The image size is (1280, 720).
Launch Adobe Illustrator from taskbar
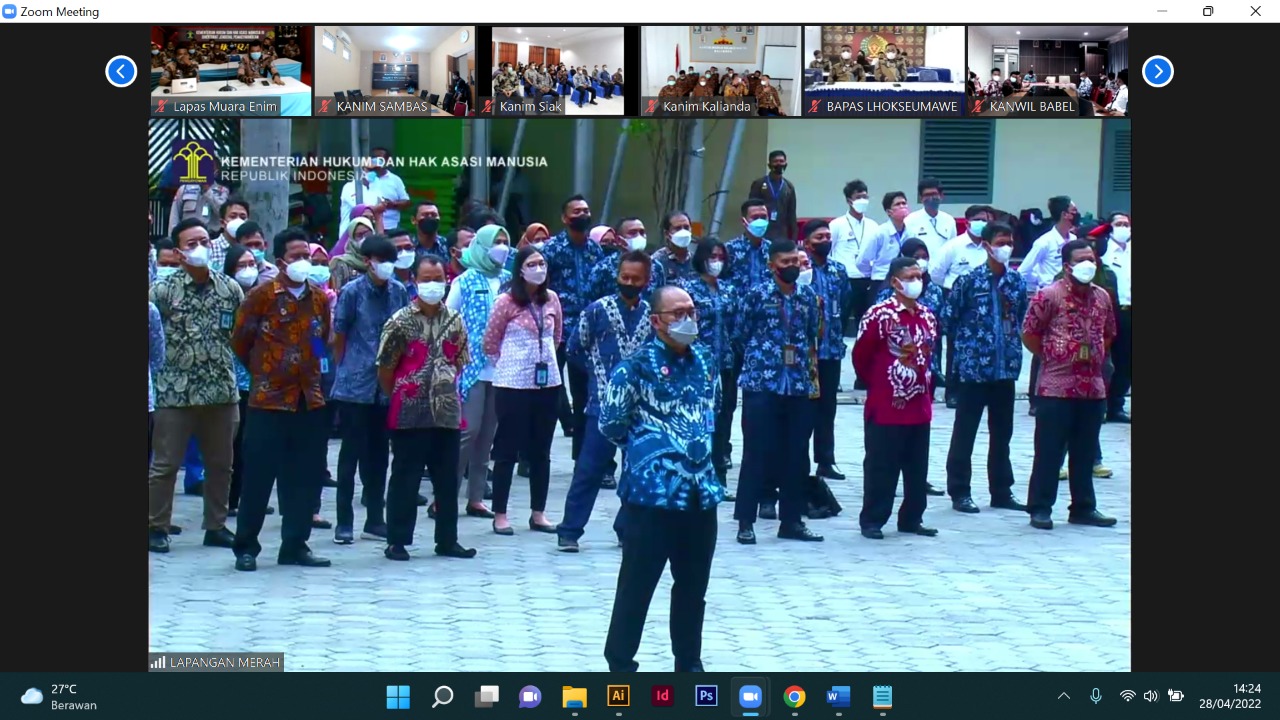(x=618, y=696)
